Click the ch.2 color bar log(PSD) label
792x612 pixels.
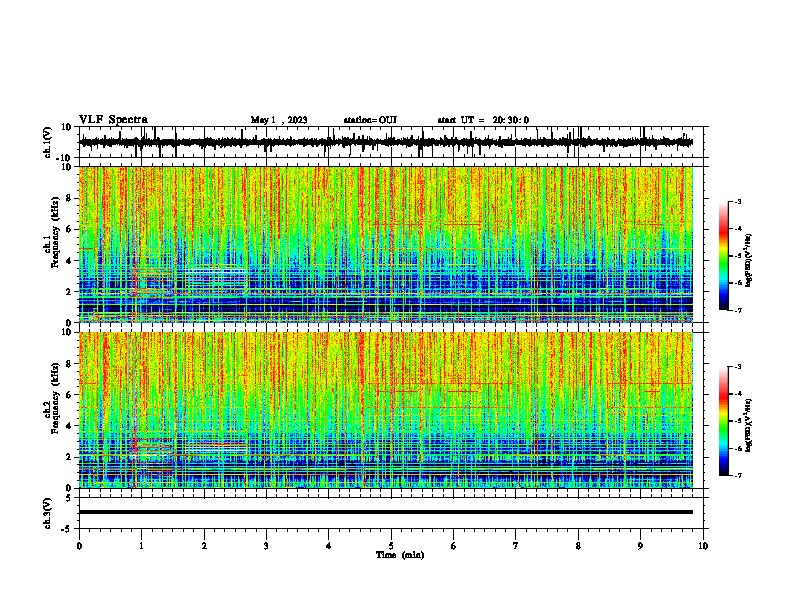(x=748, y=426)
